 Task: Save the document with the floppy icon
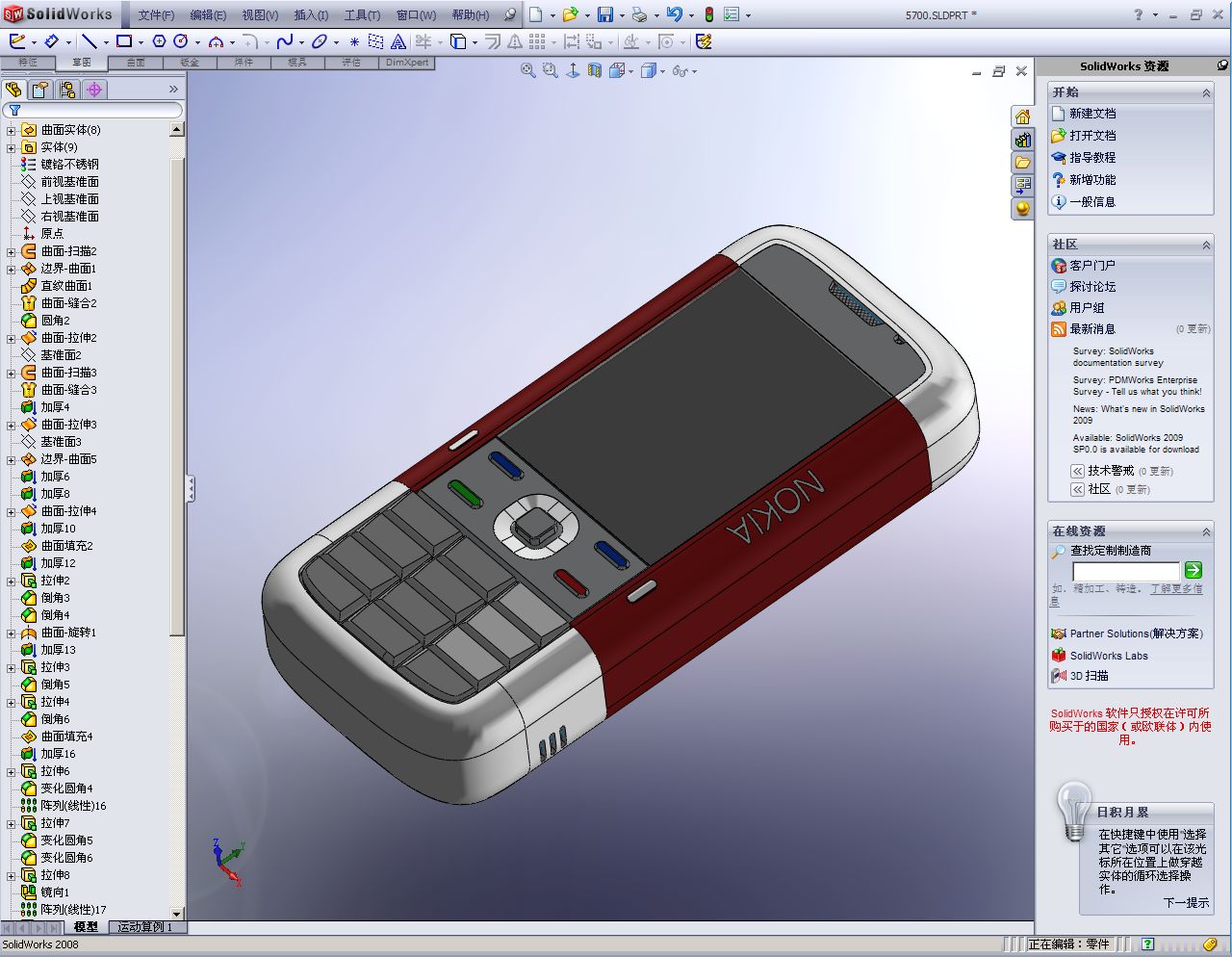point(605,14)
